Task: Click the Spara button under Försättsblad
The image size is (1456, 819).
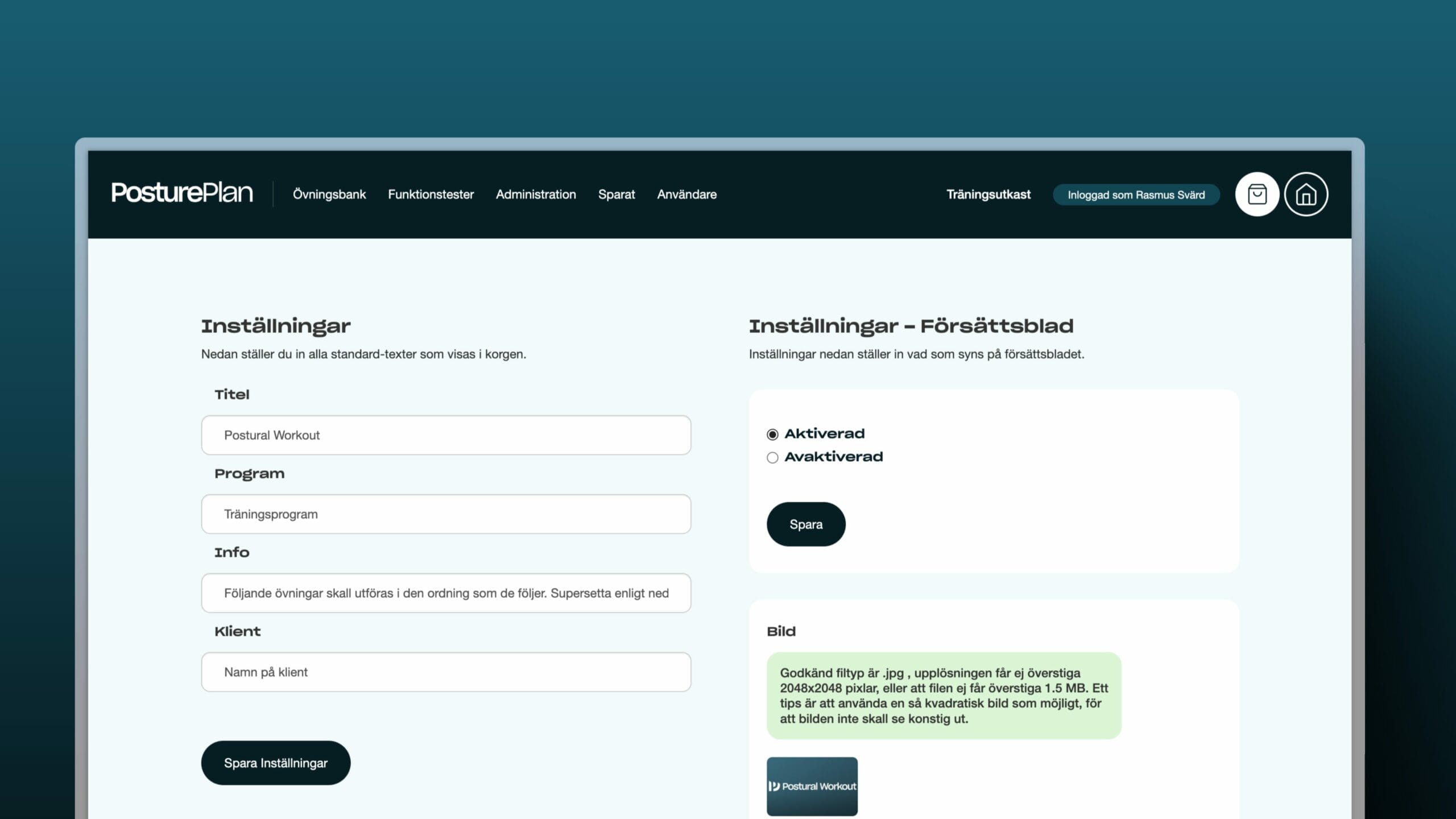Action: pos(806,524)
